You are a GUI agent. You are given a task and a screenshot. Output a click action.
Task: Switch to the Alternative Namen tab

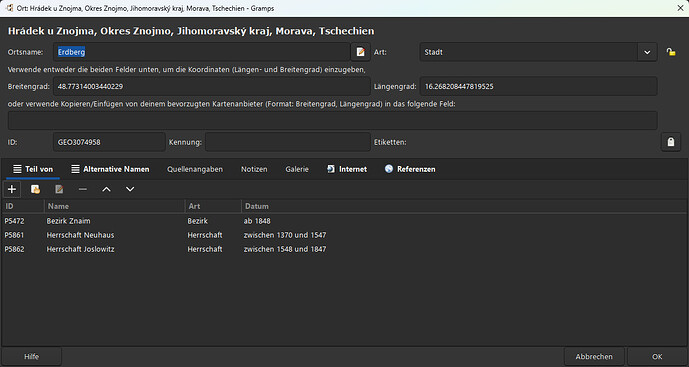pyautogui.click(x=110, y=169)
